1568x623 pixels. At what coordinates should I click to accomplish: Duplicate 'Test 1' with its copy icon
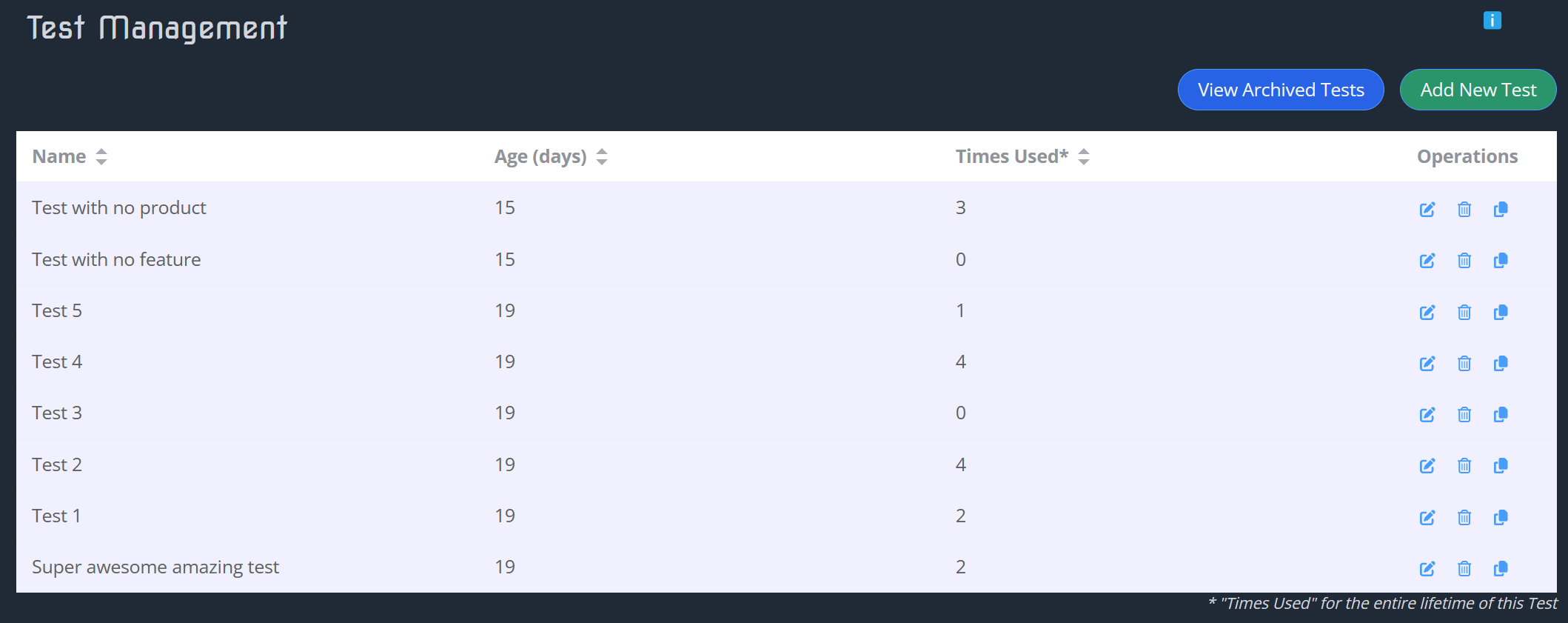pyautogui.click(x=1501, y=517)
